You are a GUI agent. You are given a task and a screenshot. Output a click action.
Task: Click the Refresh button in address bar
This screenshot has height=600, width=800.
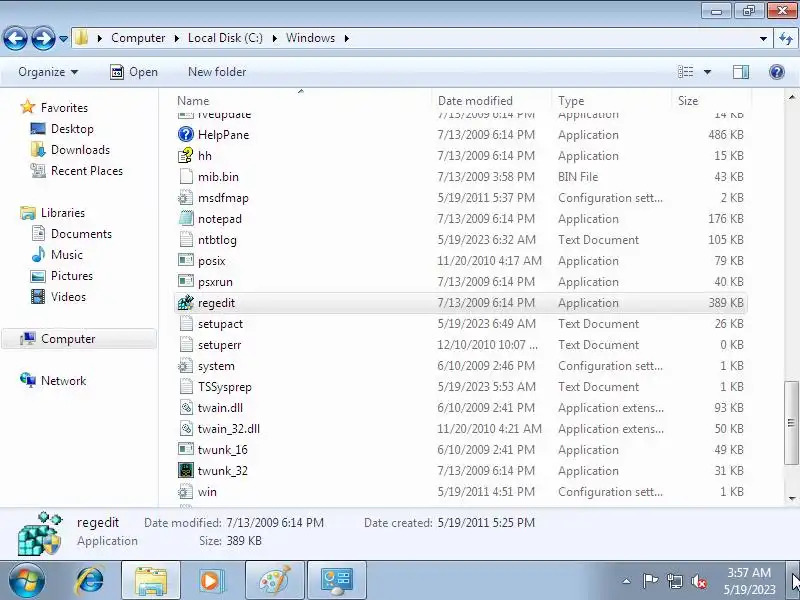pyautogui.click(x=786, y=38)
